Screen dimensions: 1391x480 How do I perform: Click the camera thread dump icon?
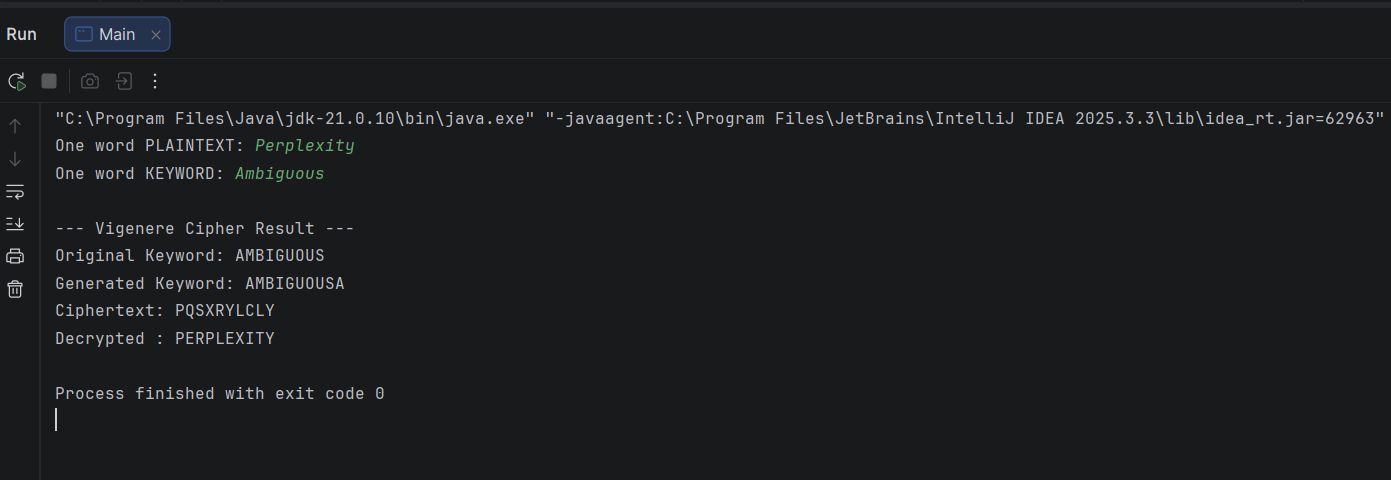(x=90, y=81)
